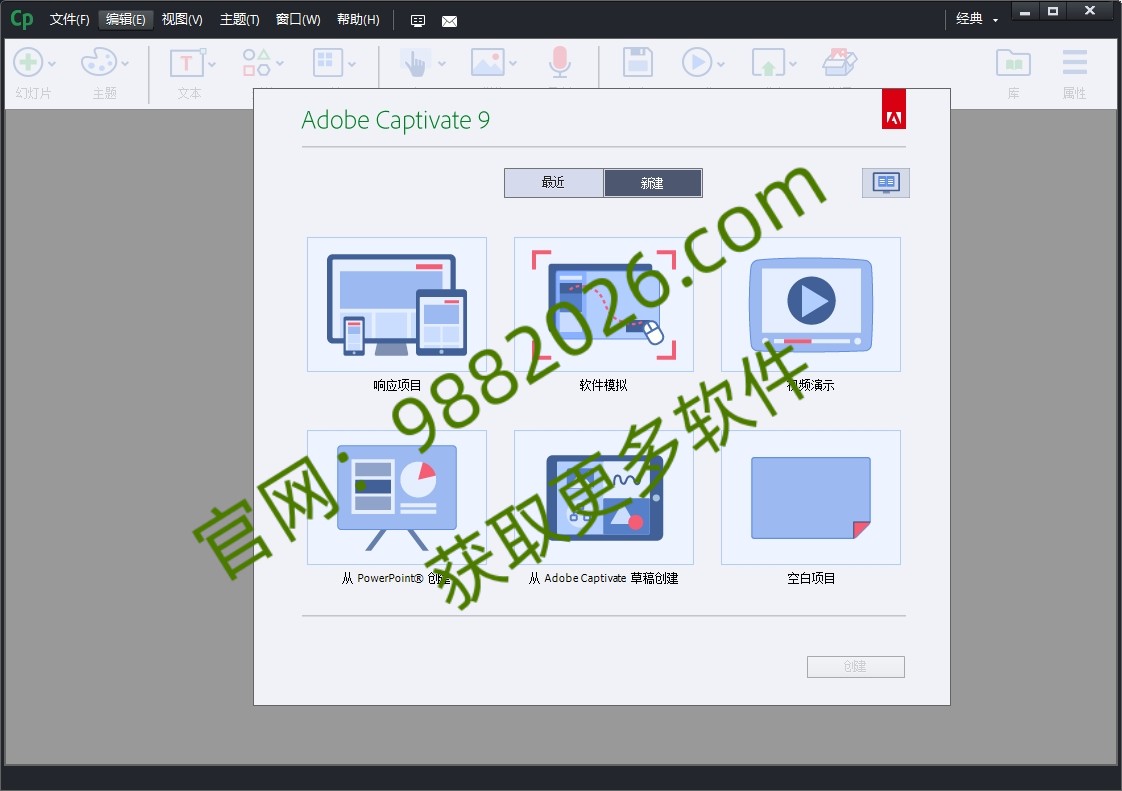Screen dimensions: 1122x791
Task: Click the red Adobe logo in dialog
Action: pyautogui.click(x=894, y=109)
